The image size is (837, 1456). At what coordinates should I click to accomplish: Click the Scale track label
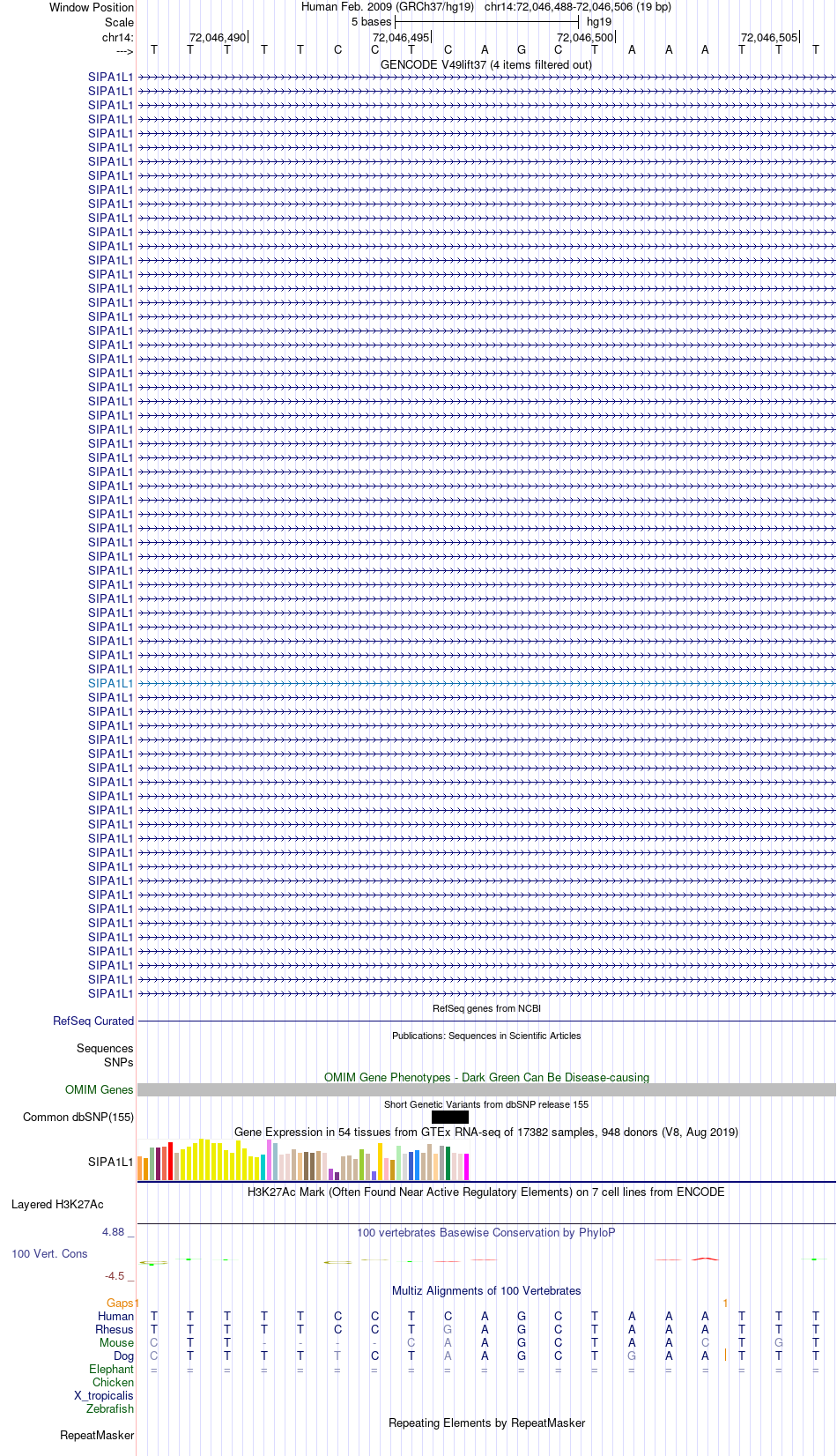click(119, 22)
